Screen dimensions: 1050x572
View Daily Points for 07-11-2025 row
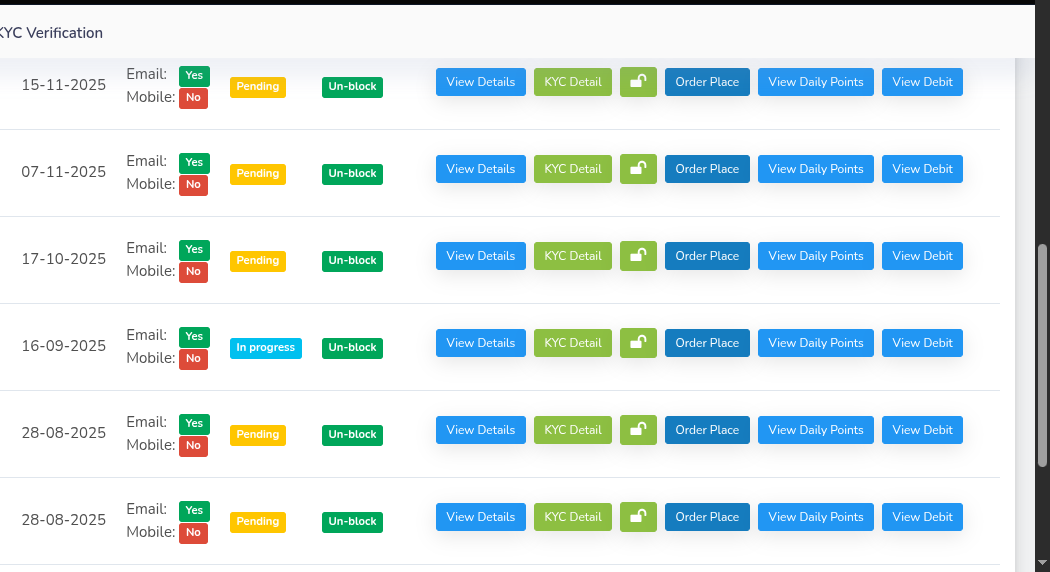pos(816,169)
